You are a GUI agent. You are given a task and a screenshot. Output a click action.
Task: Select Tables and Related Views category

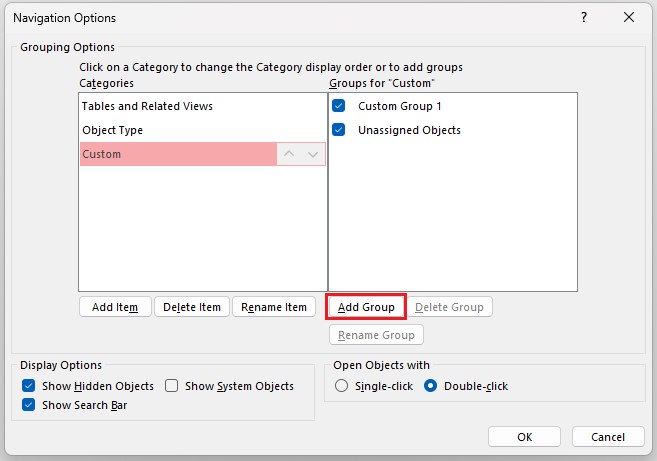pos(147,106)
